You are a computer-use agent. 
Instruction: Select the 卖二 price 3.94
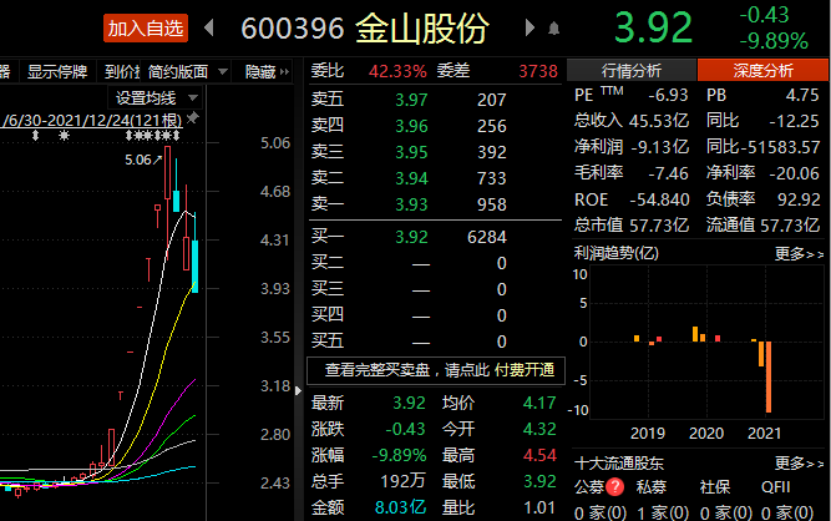click(x=411, y=178)
